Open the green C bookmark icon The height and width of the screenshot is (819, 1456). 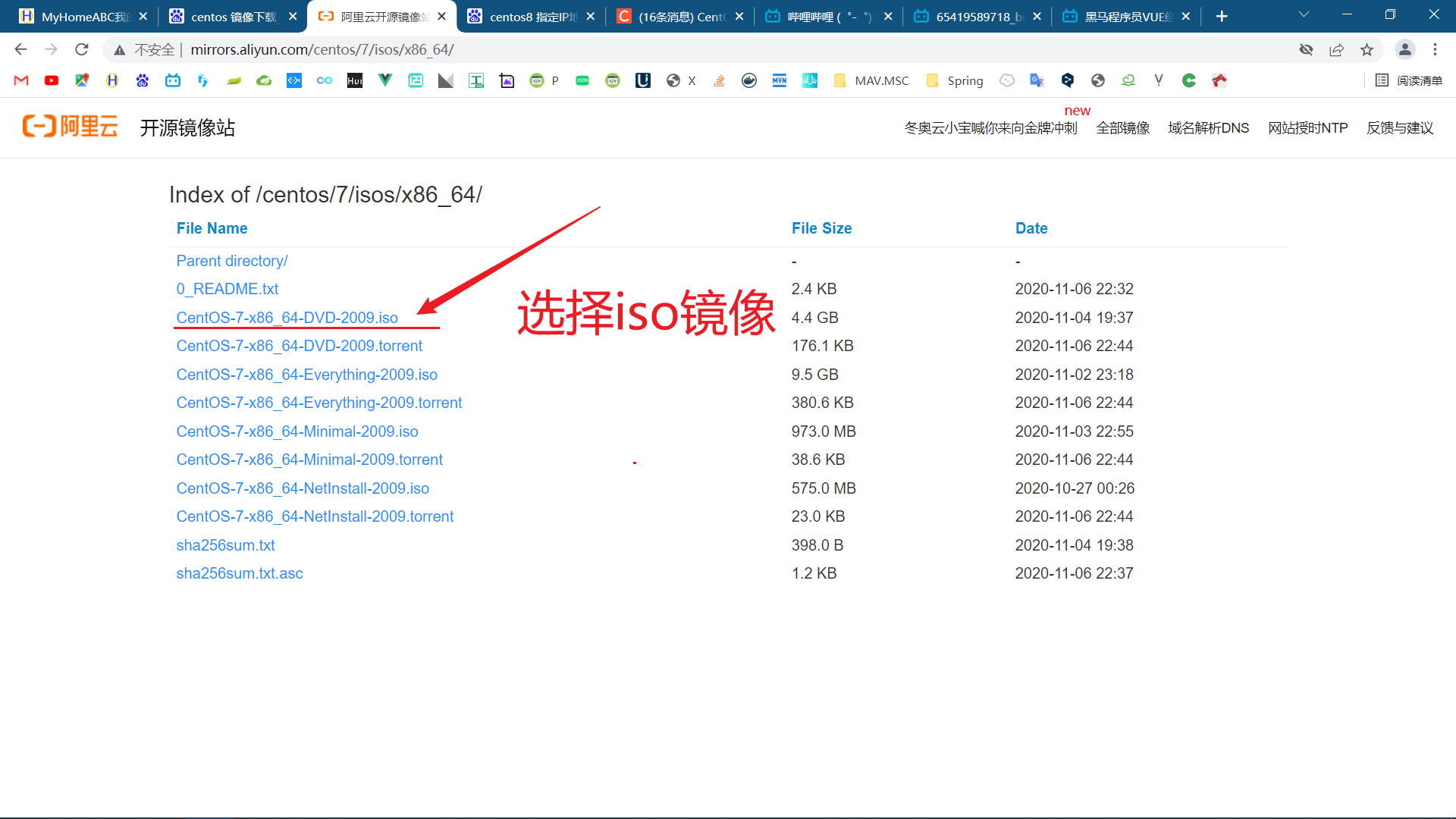tap(1189, 80)
